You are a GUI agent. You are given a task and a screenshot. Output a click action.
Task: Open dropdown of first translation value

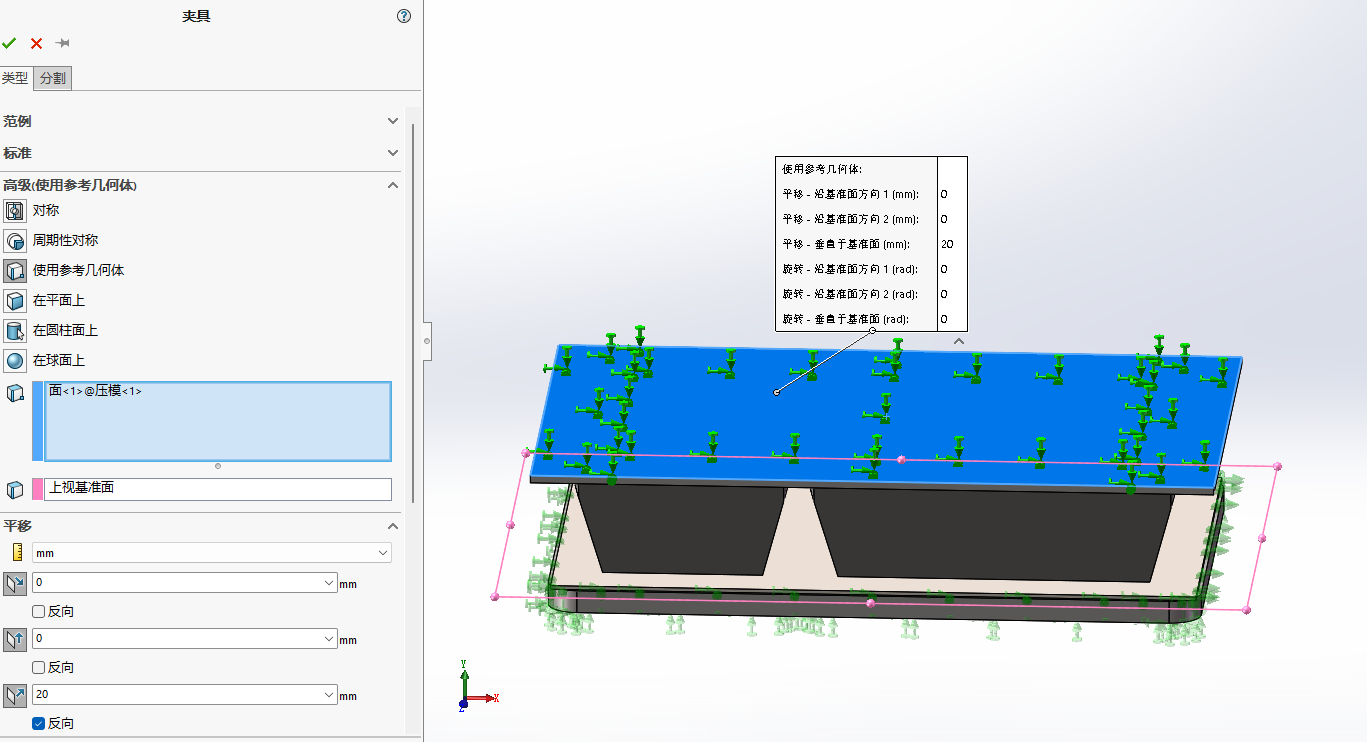[330, 582]
